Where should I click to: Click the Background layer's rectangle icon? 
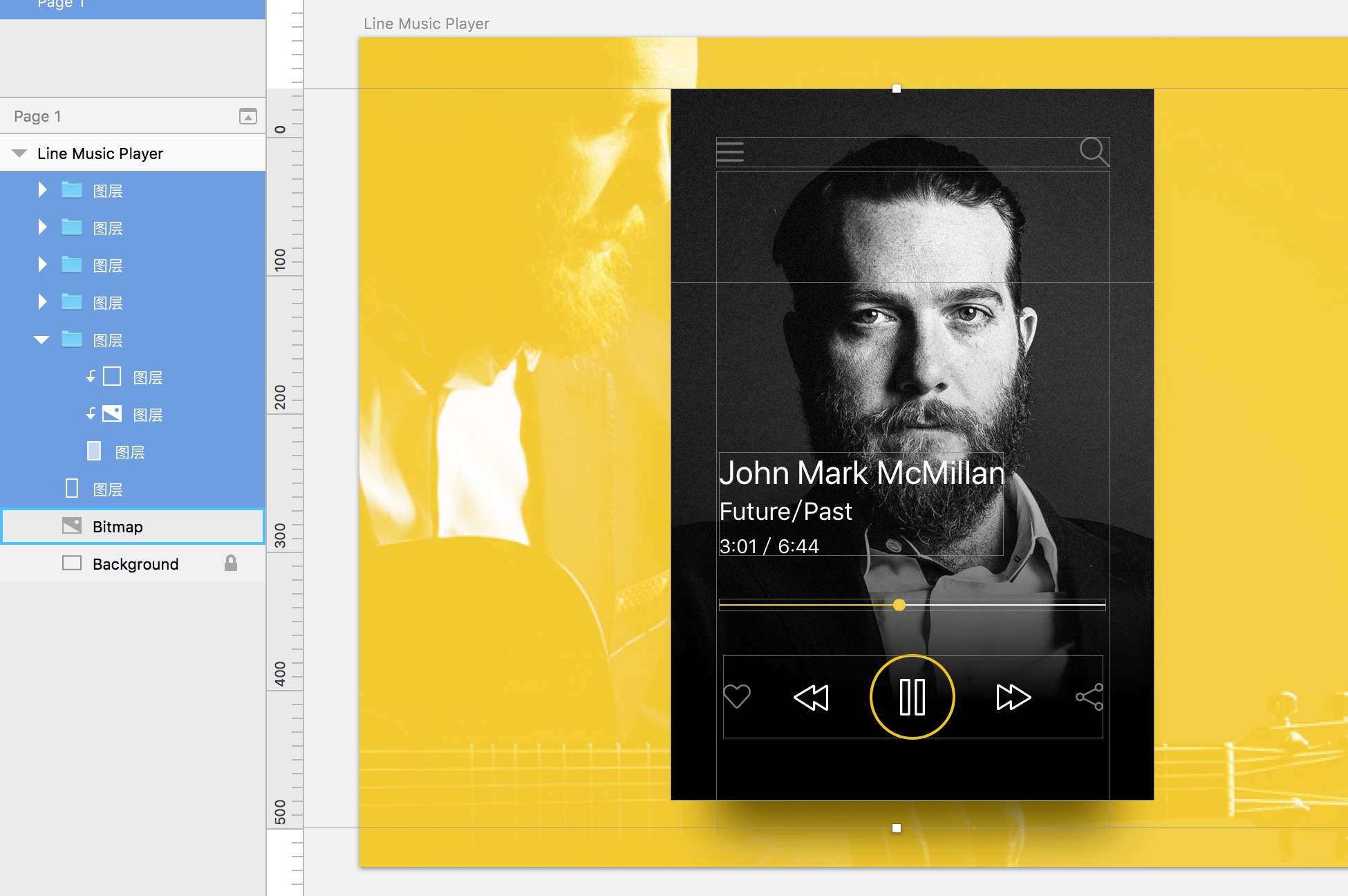(72, 563)
